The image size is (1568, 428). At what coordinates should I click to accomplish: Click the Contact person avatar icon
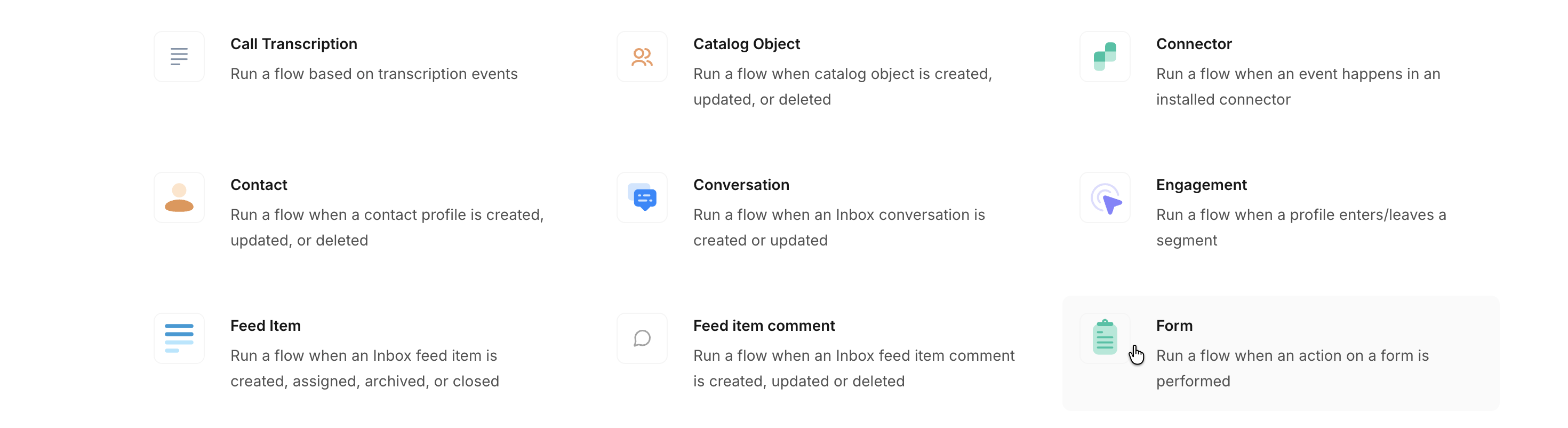click(179, 197)
